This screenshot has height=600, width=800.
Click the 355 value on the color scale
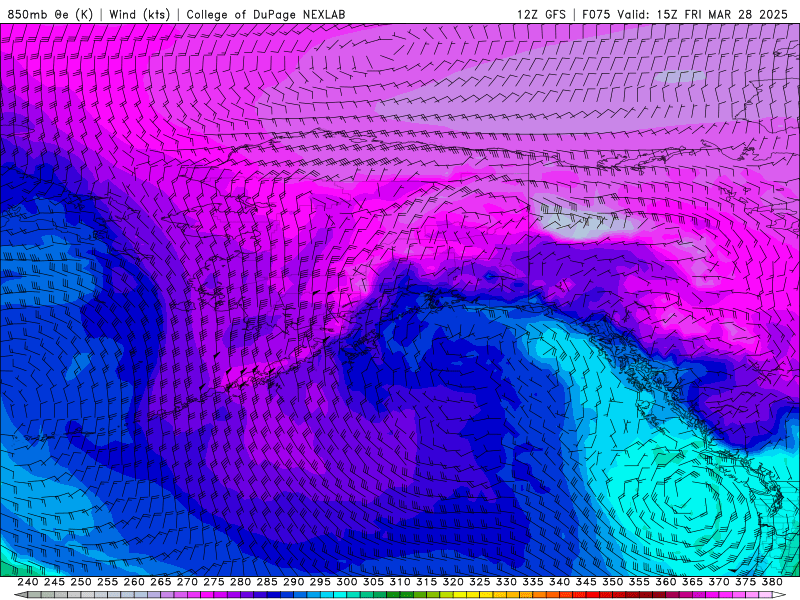coord(639,582)
